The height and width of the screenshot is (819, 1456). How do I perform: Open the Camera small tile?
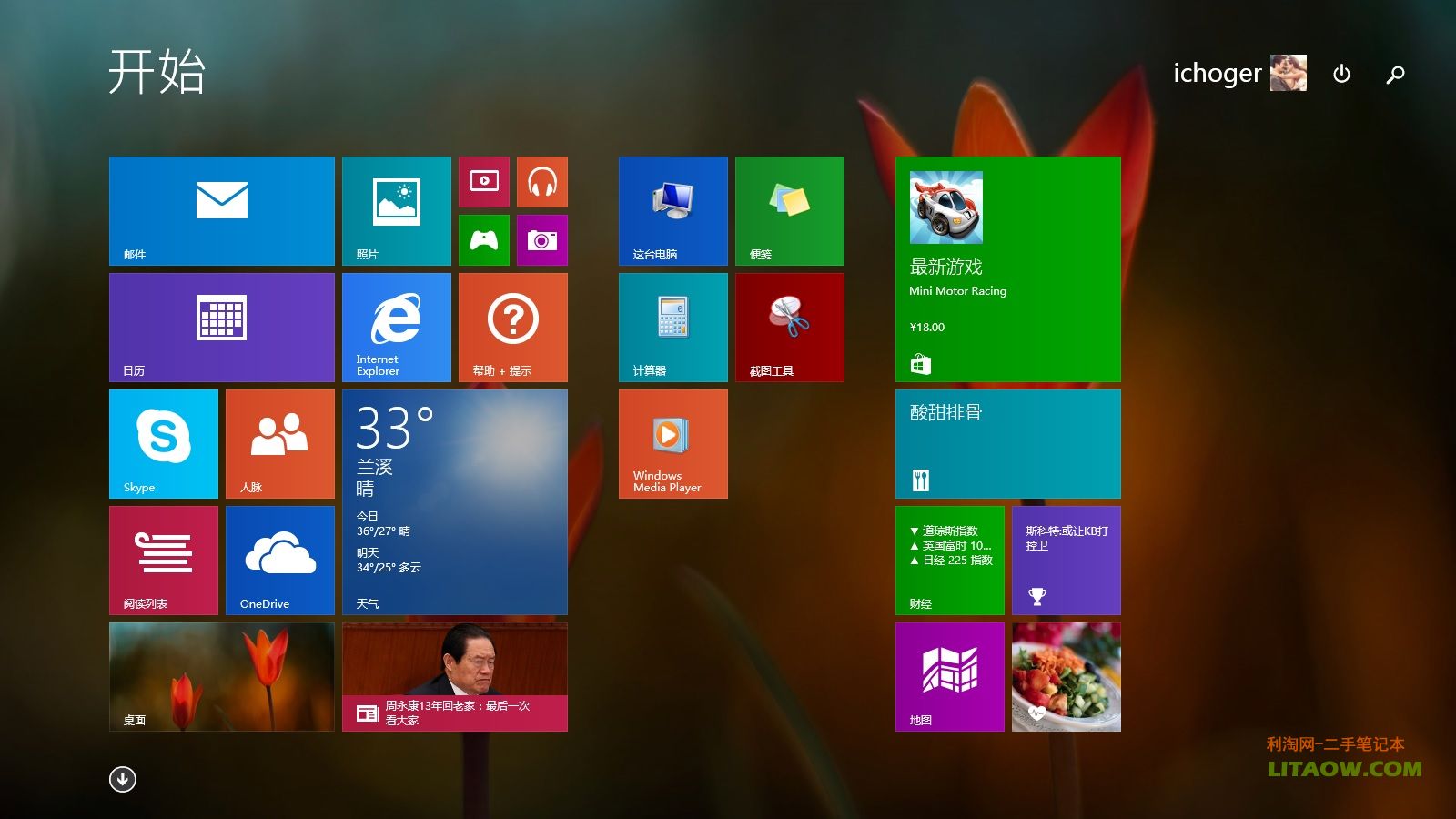point(542,240)
